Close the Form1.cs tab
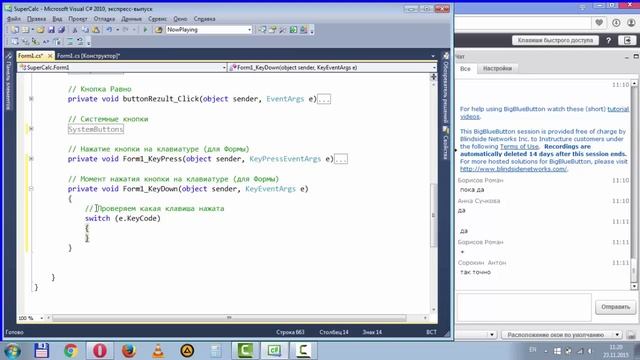This screenshot has height=360, width=640. pos(50,56)
